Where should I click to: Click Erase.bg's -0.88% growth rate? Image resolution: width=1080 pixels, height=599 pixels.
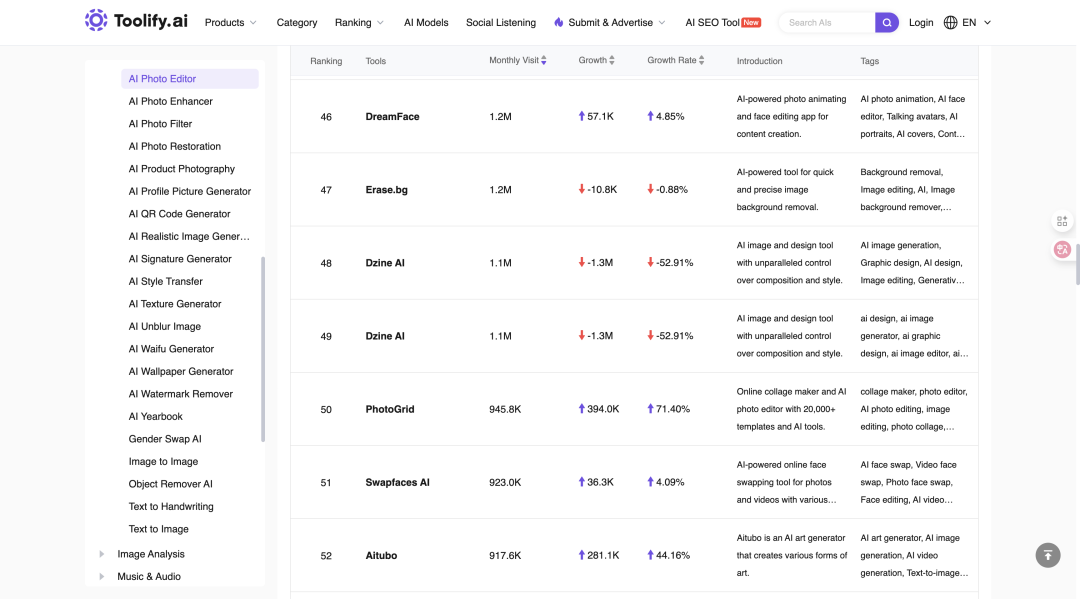pyautogui.click(x=667, y=190)
